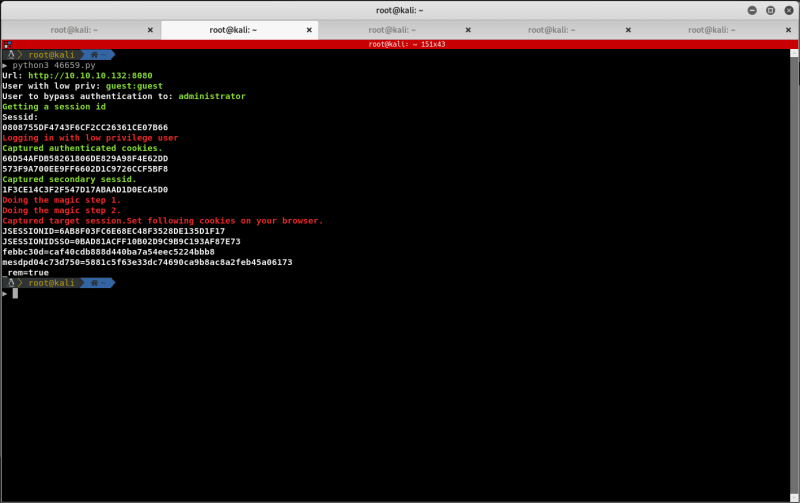Viewport: 800px width, 503px height.
Task: Click the 'python3 46659.py' command line
Action: pyautogui.click(x=54, y=65)
